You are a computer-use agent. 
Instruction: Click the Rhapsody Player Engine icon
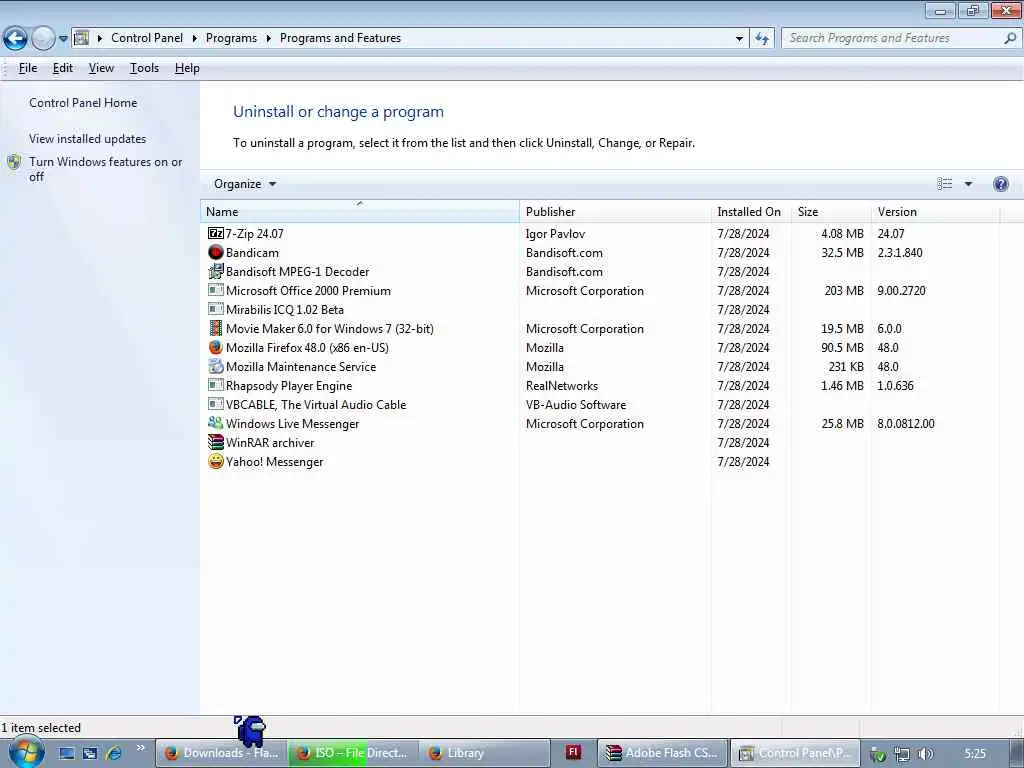tap(216, 385)
